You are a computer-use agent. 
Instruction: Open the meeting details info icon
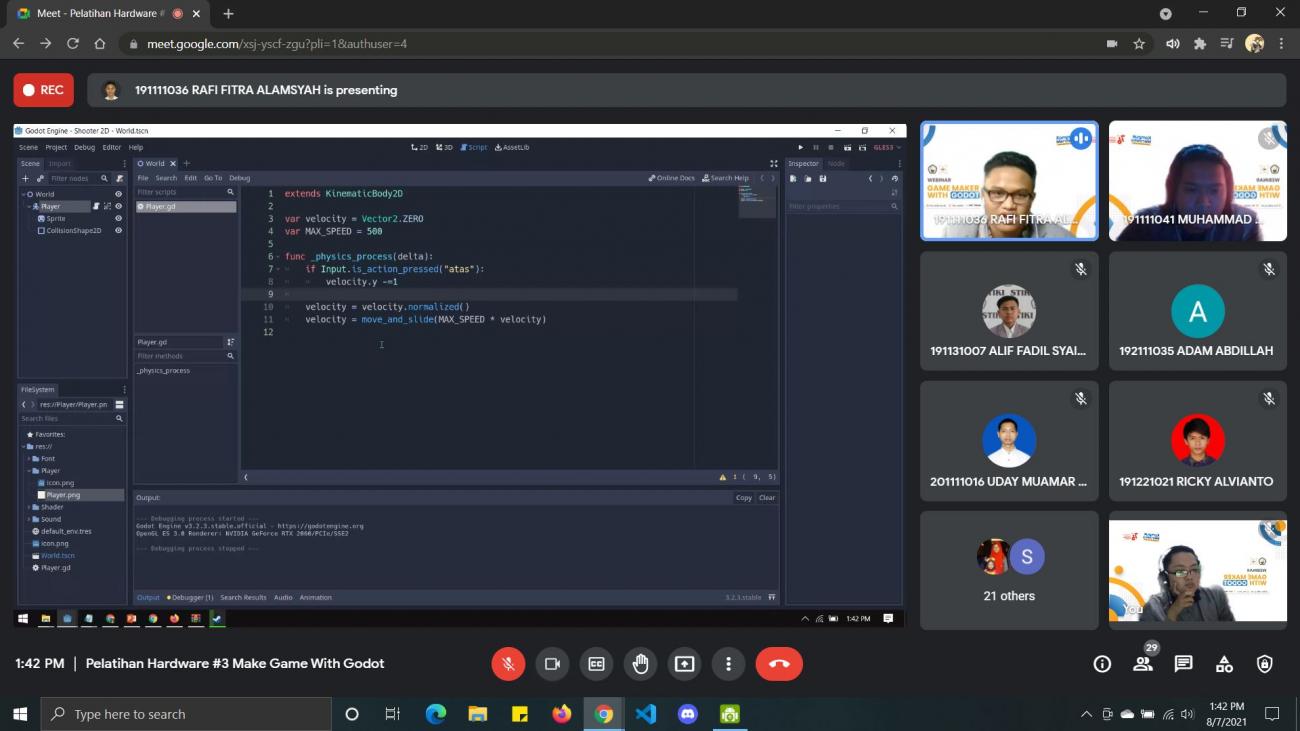coord(1102,664)
